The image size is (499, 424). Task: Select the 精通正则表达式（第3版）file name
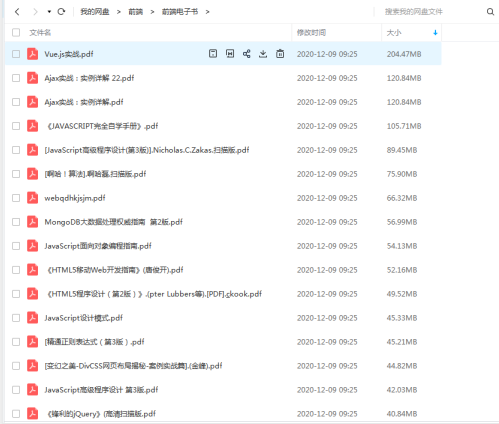point(94,342)
